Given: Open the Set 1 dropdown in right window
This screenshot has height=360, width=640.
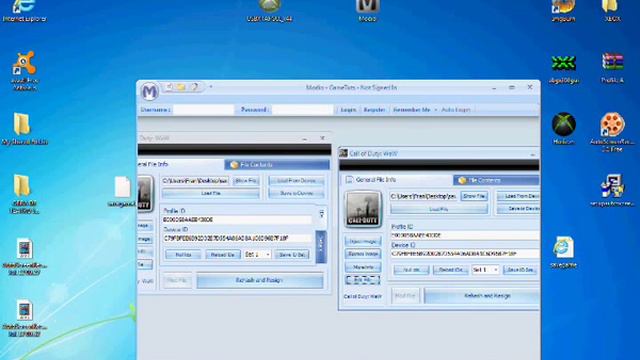Looking at the screenshot, I should tap(485, 270).
